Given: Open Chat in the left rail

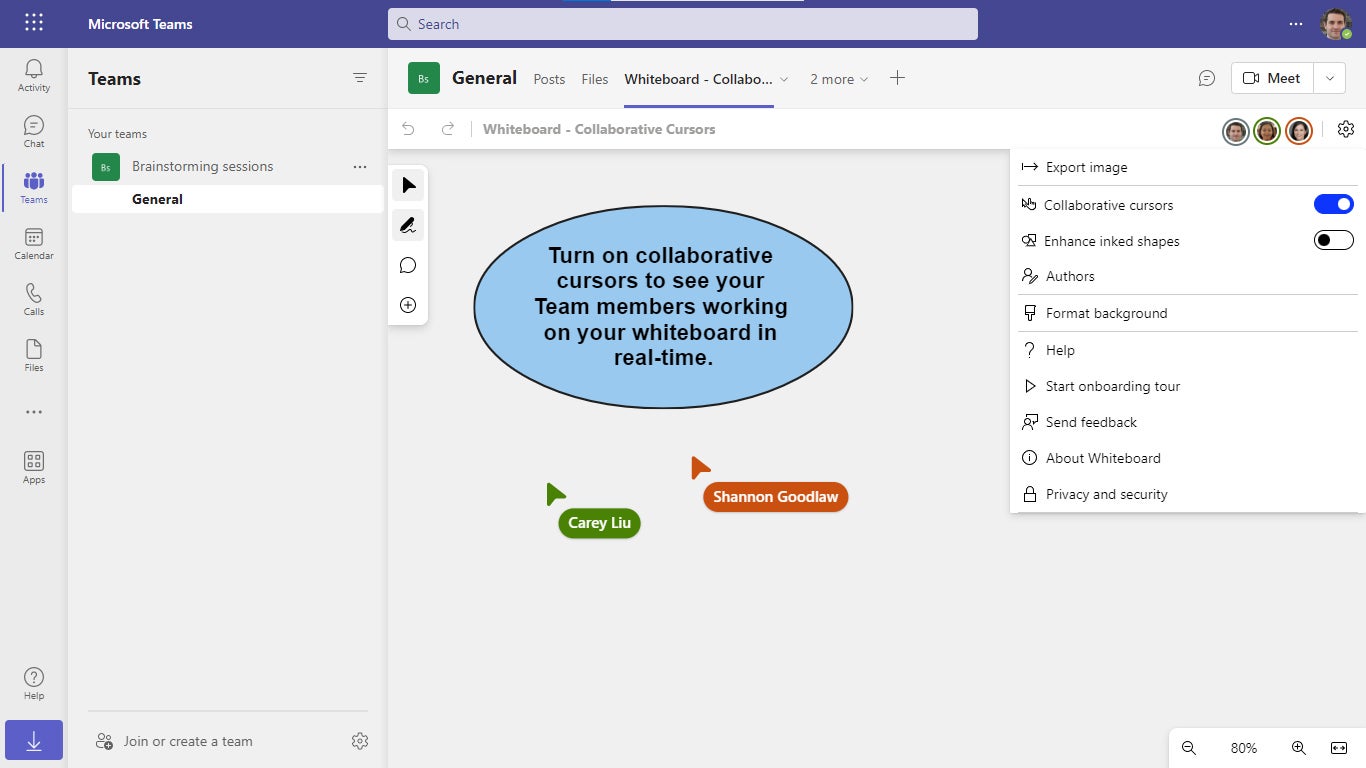Looking at the screenshot, I should click(x=34, y=132).
